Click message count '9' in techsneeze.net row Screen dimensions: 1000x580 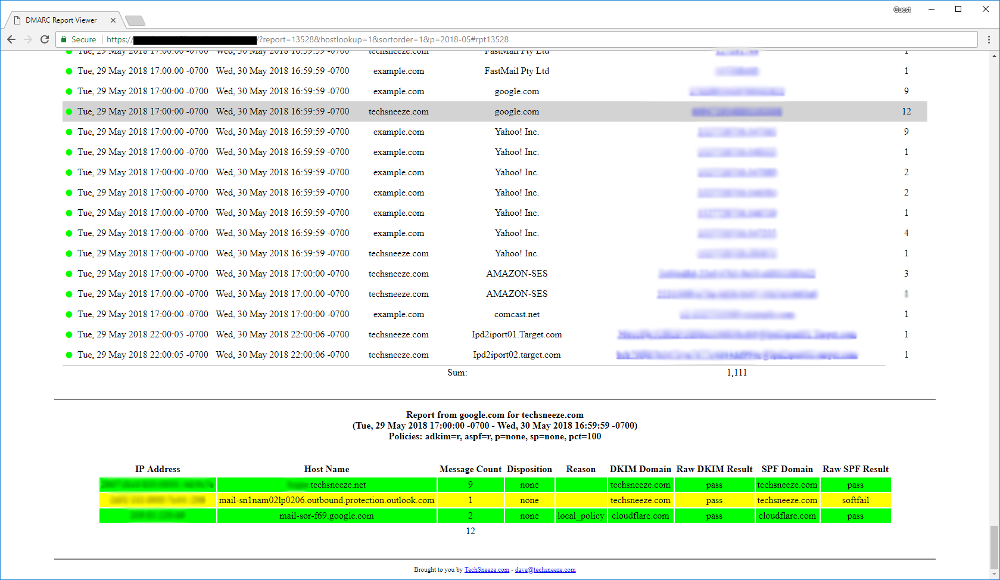(x=471, y=485)
